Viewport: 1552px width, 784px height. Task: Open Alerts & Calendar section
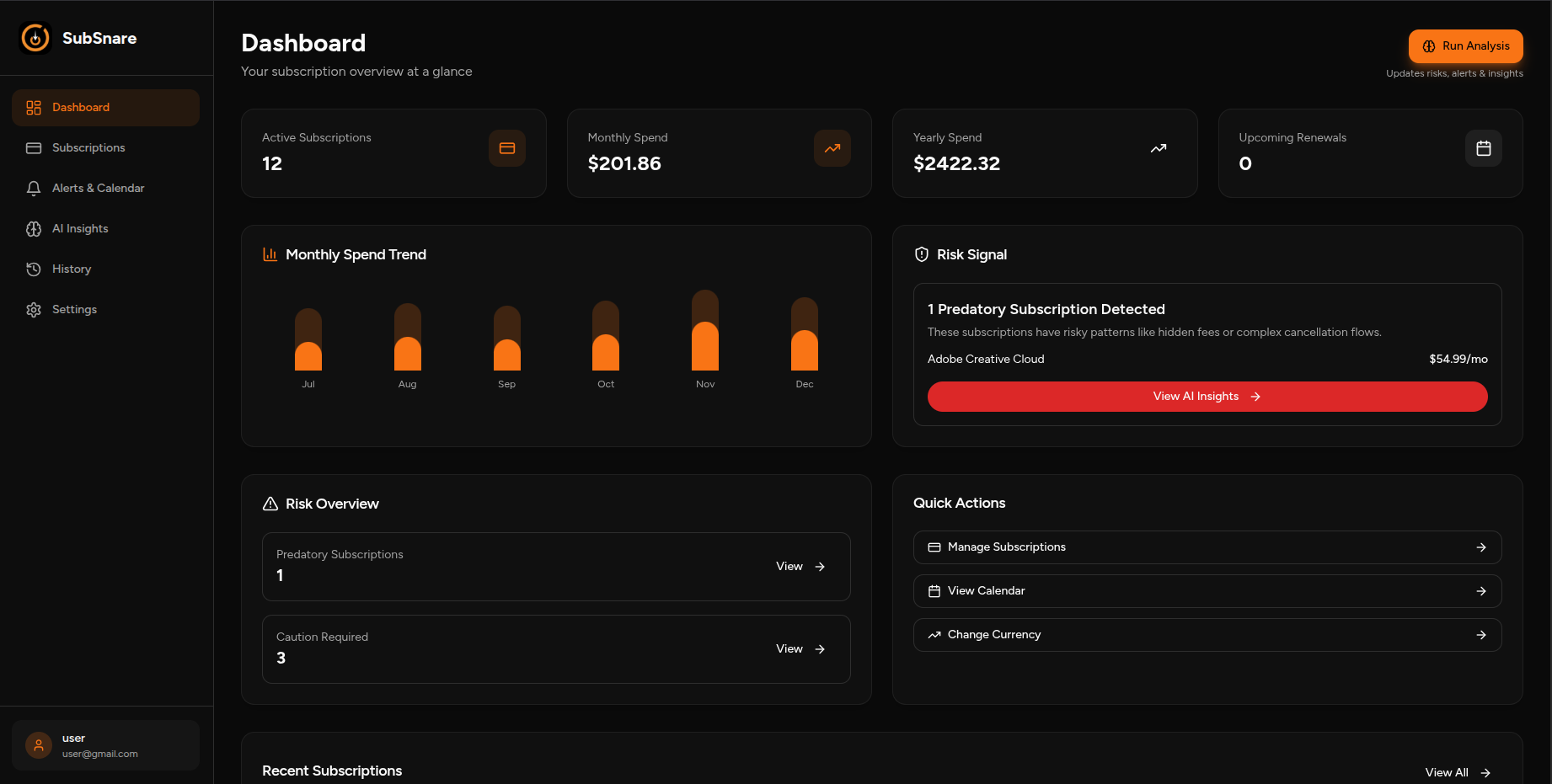(x=105, y=189)
